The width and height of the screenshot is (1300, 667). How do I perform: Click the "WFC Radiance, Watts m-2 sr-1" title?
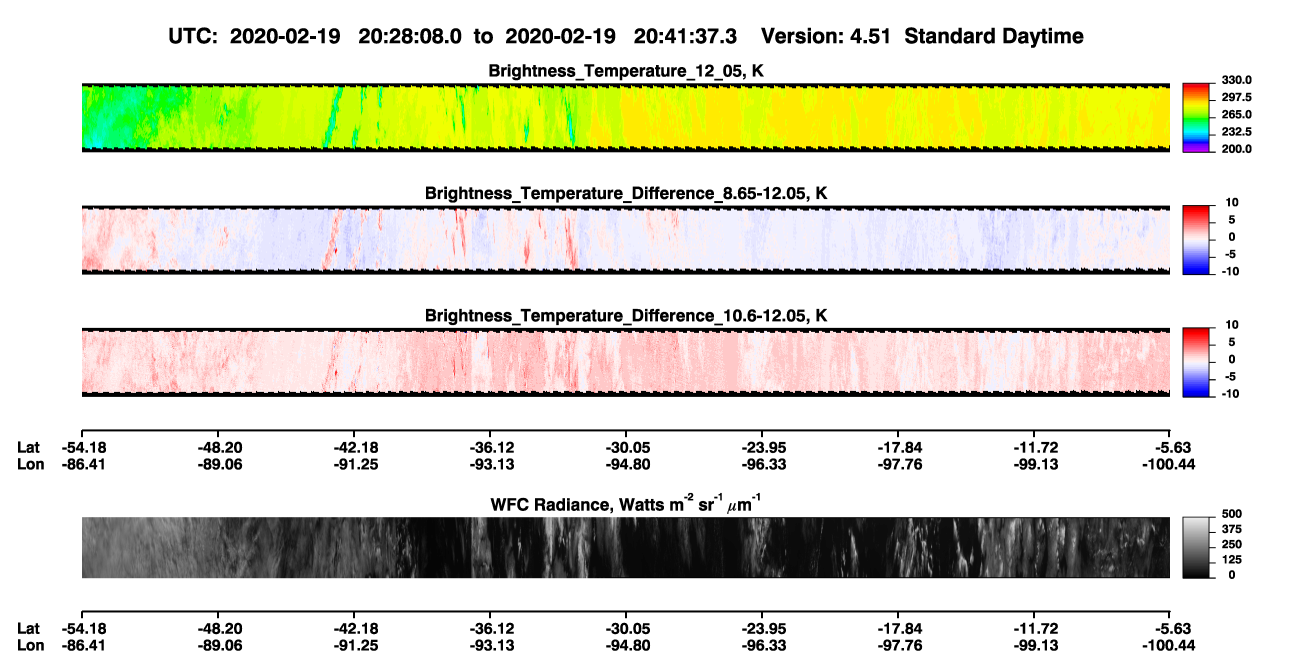click(x=626, y=503)
